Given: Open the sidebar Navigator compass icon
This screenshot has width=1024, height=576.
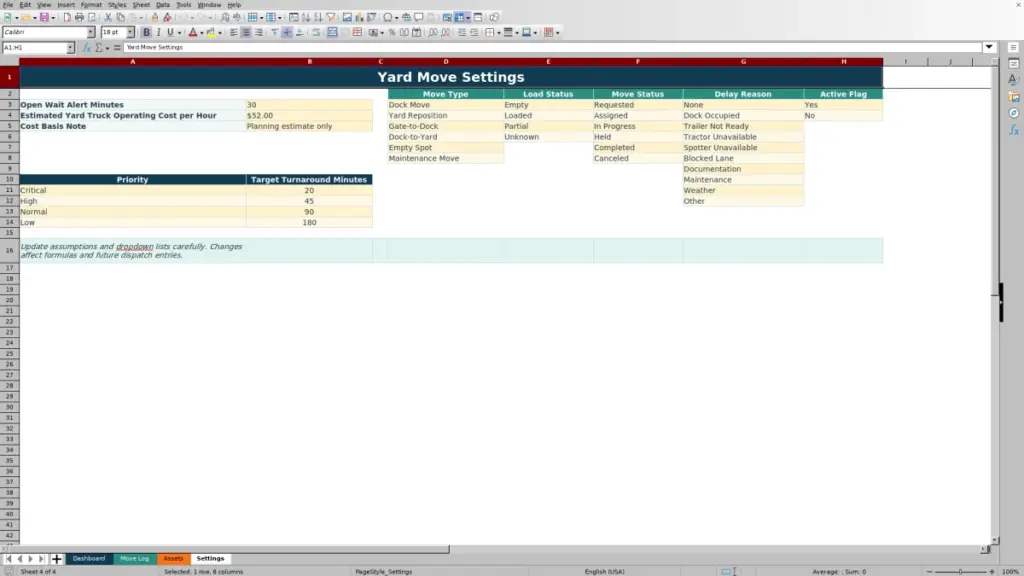Looking at the screenshot, I should (1014, 113).
